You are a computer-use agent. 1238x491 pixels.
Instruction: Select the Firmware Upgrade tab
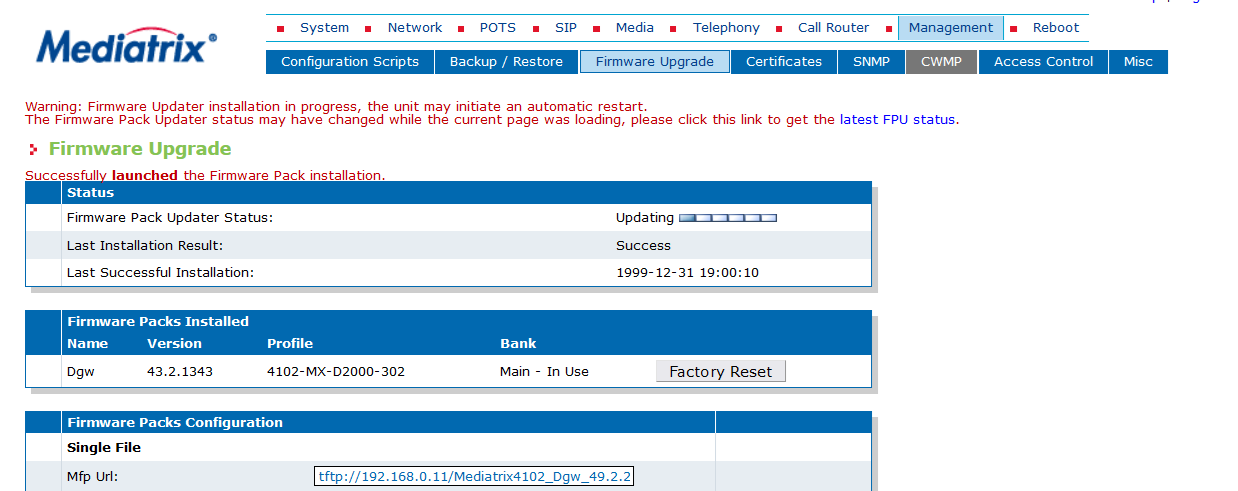655,62
